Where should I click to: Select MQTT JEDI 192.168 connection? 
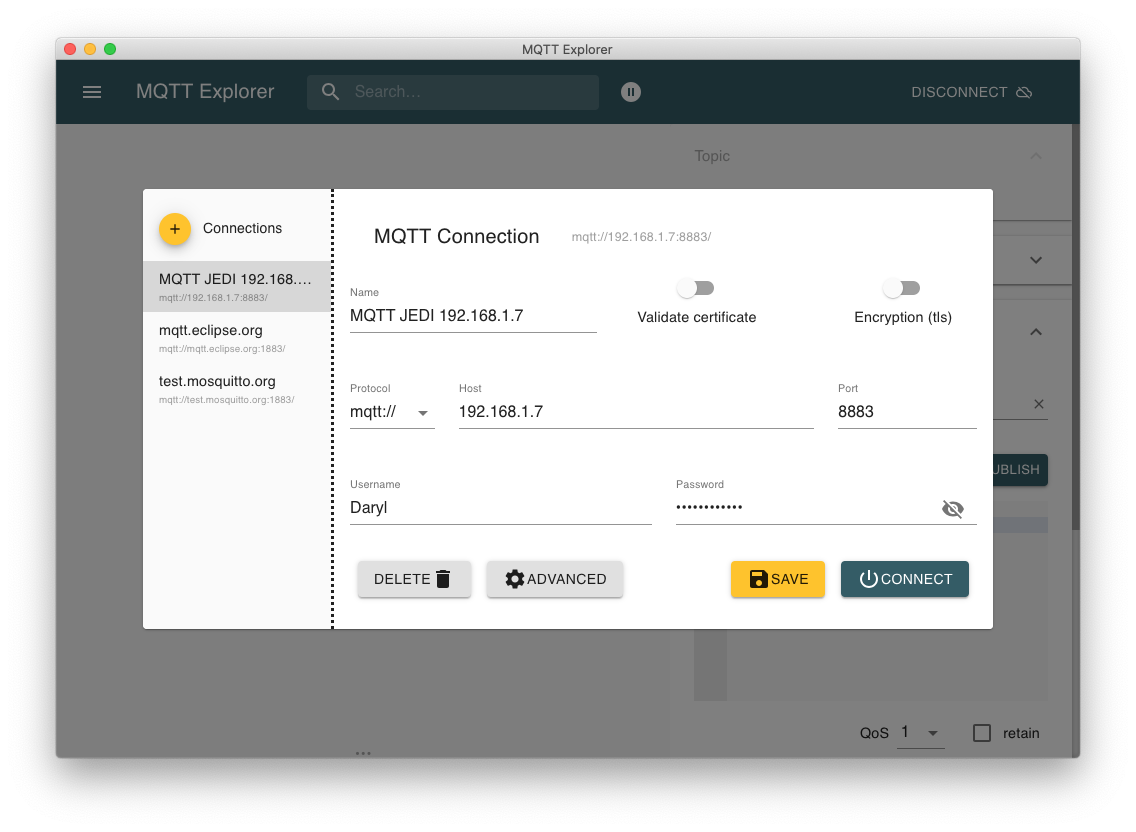click(237, 286)
